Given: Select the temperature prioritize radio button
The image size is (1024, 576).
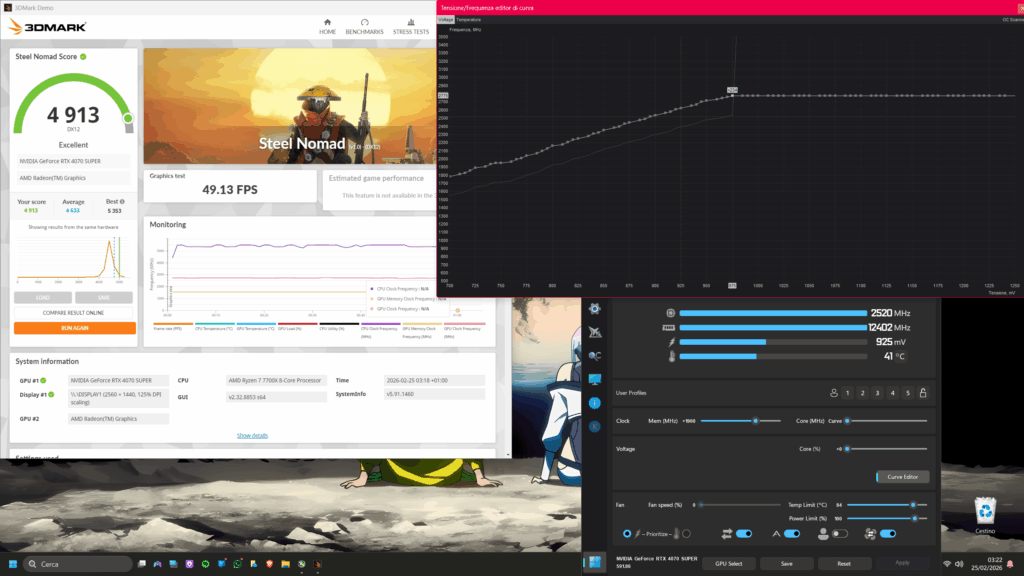Looking at the screenshot, I should coord(686,534).
